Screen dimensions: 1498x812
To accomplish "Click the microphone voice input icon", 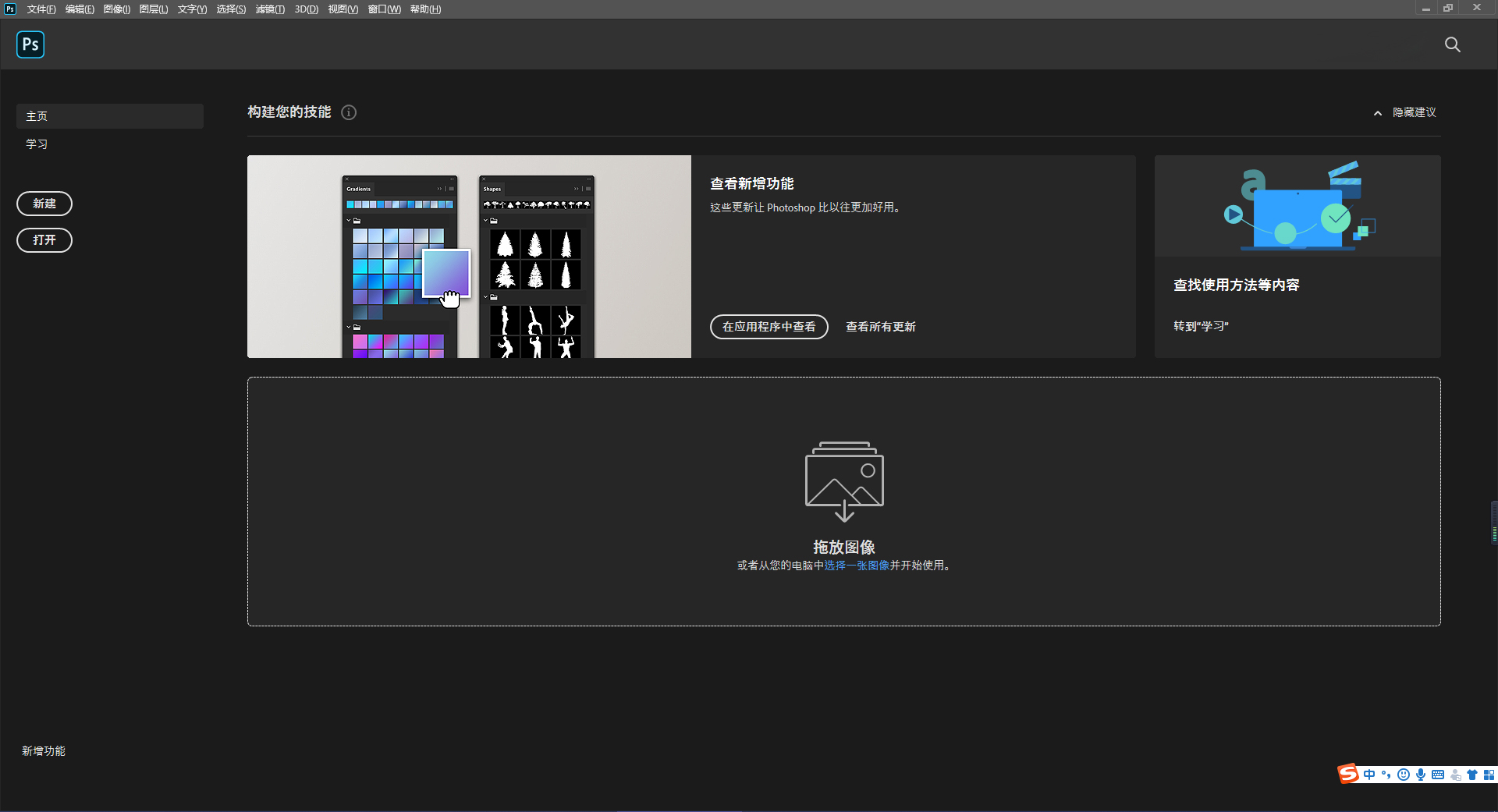I will [1421, 775].
